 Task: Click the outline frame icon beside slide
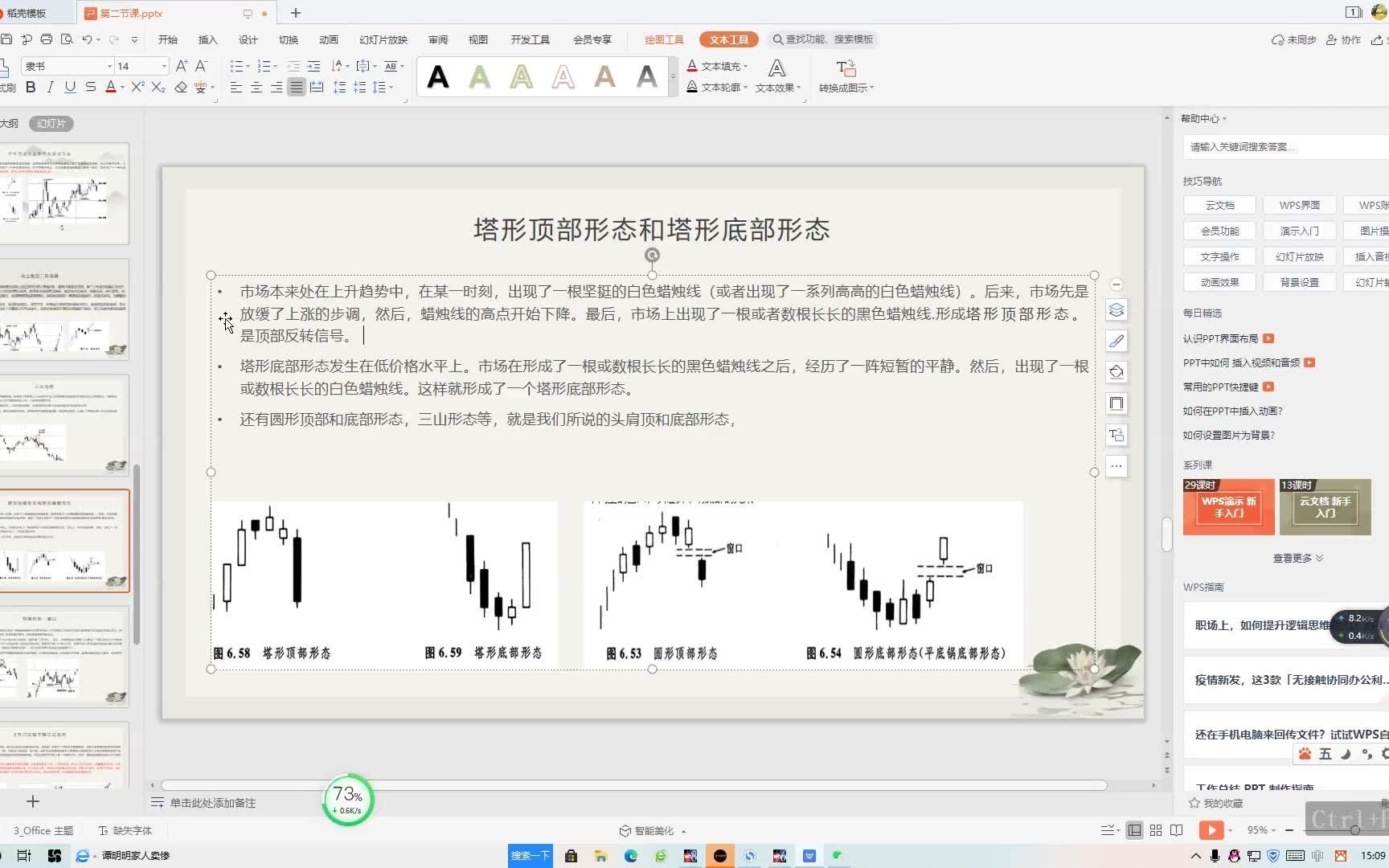coord(1117,403)
